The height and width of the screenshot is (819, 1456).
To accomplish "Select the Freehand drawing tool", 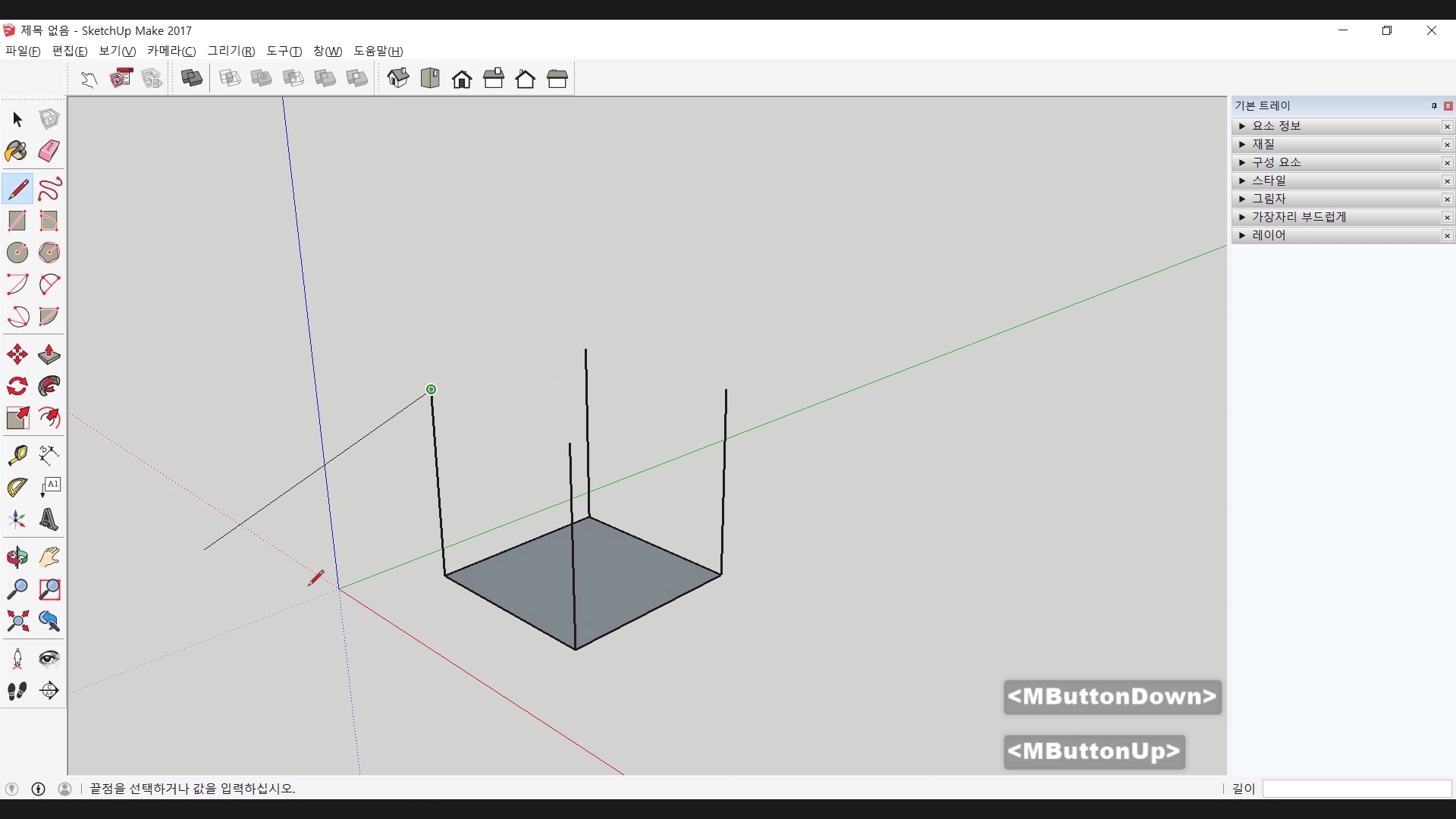I will click(49, 189).
